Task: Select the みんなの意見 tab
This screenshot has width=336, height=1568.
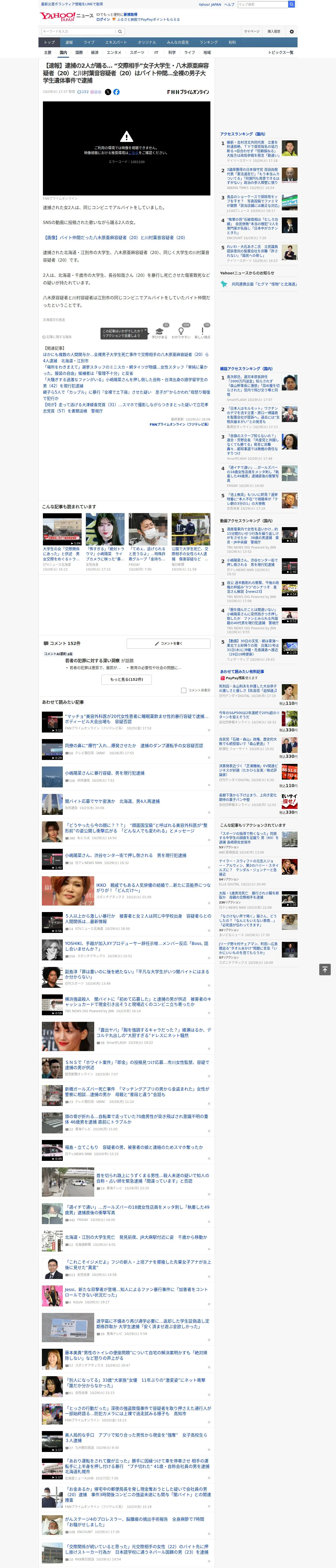Action: 178,42
